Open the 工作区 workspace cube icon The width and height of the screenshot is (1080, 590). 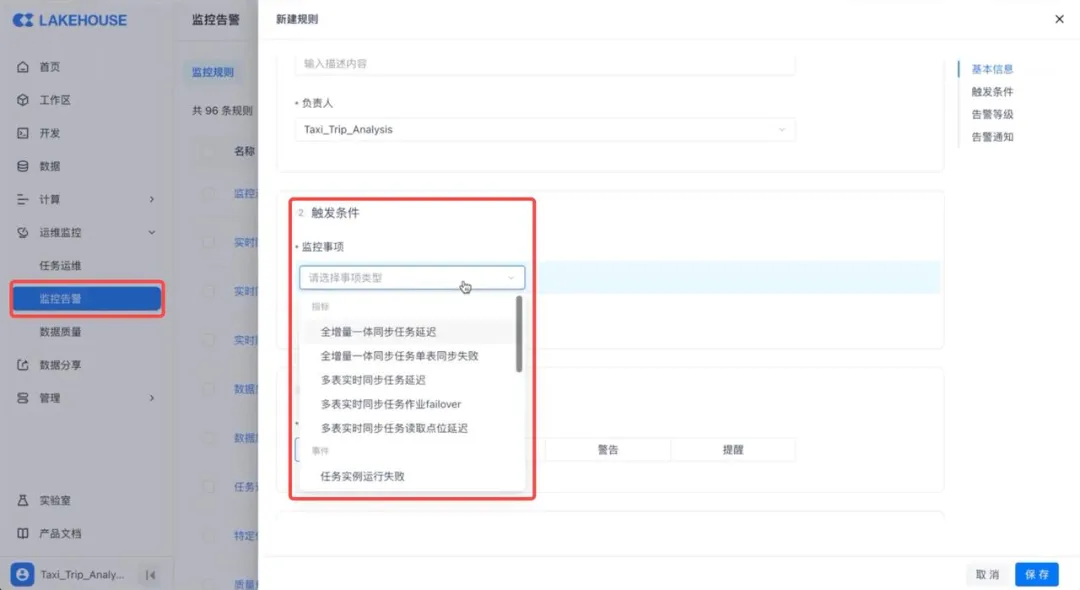(23, 100)
